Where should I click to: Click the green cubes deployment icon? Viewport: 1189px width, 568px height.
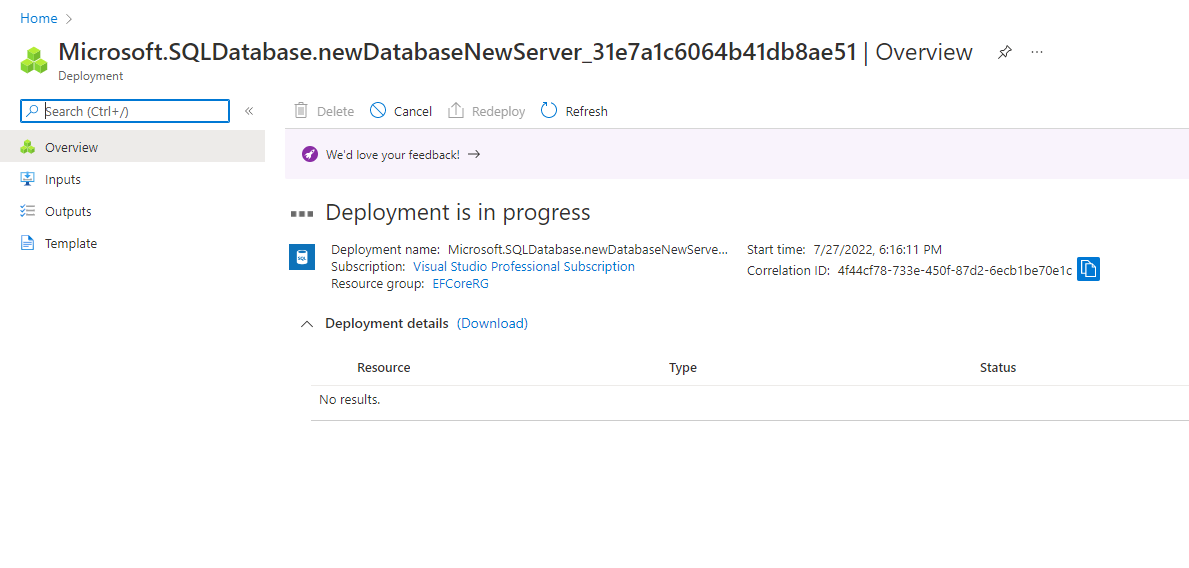point(34,60)
